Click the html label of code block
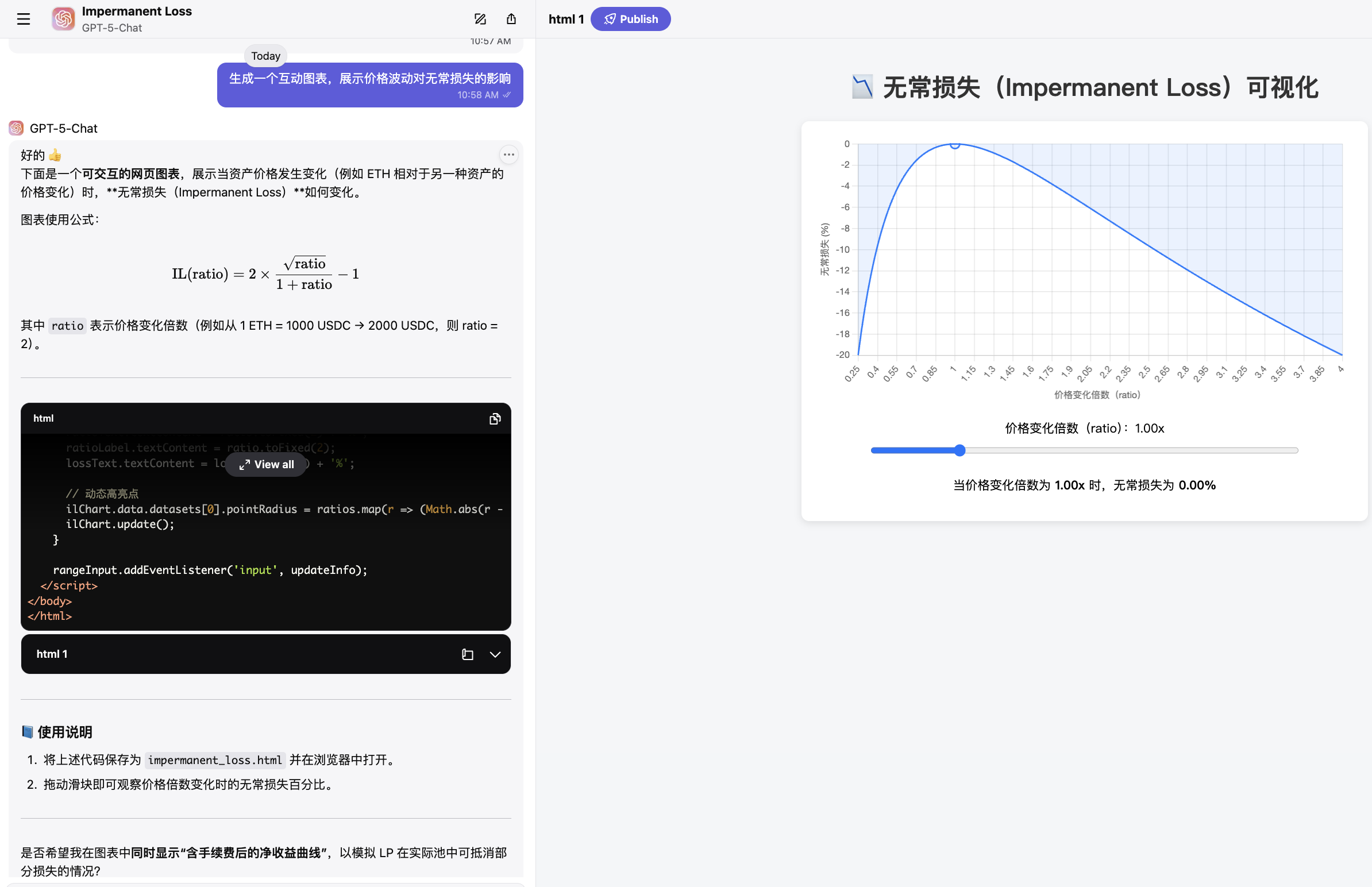This screenshot has width=1372, height=887. tap(43, 418)
